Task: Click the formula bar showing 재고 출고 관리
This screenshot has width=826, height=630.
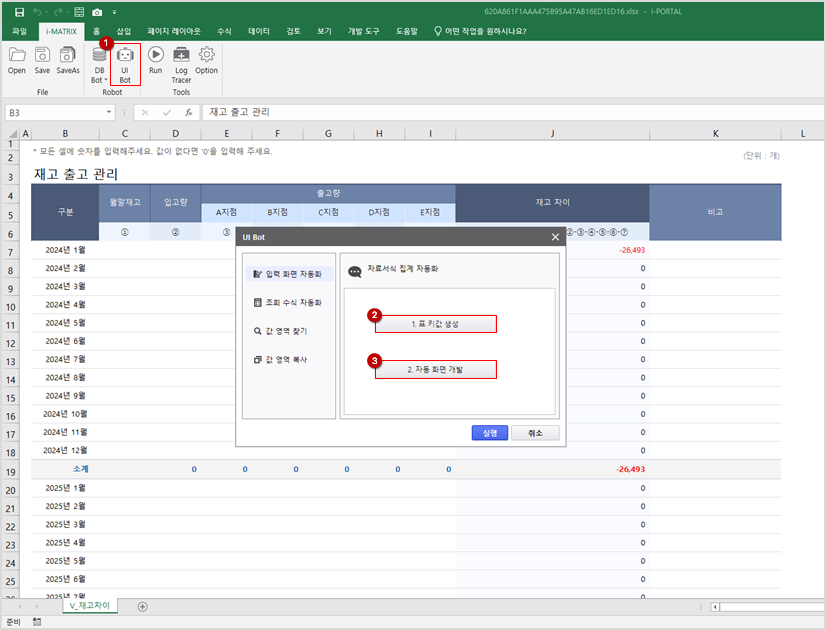Action: pyautogui.click(x=500, y=112)
